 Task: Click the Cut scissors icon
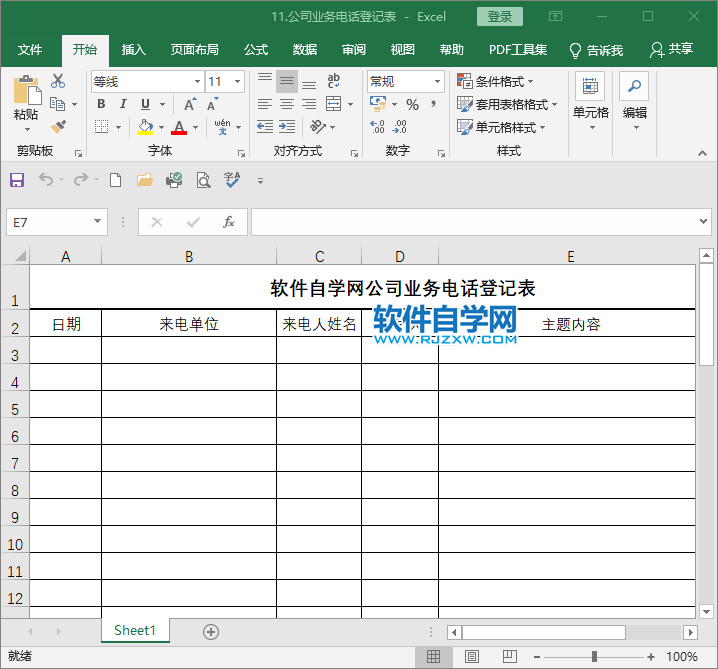click(x=58, y=81)
